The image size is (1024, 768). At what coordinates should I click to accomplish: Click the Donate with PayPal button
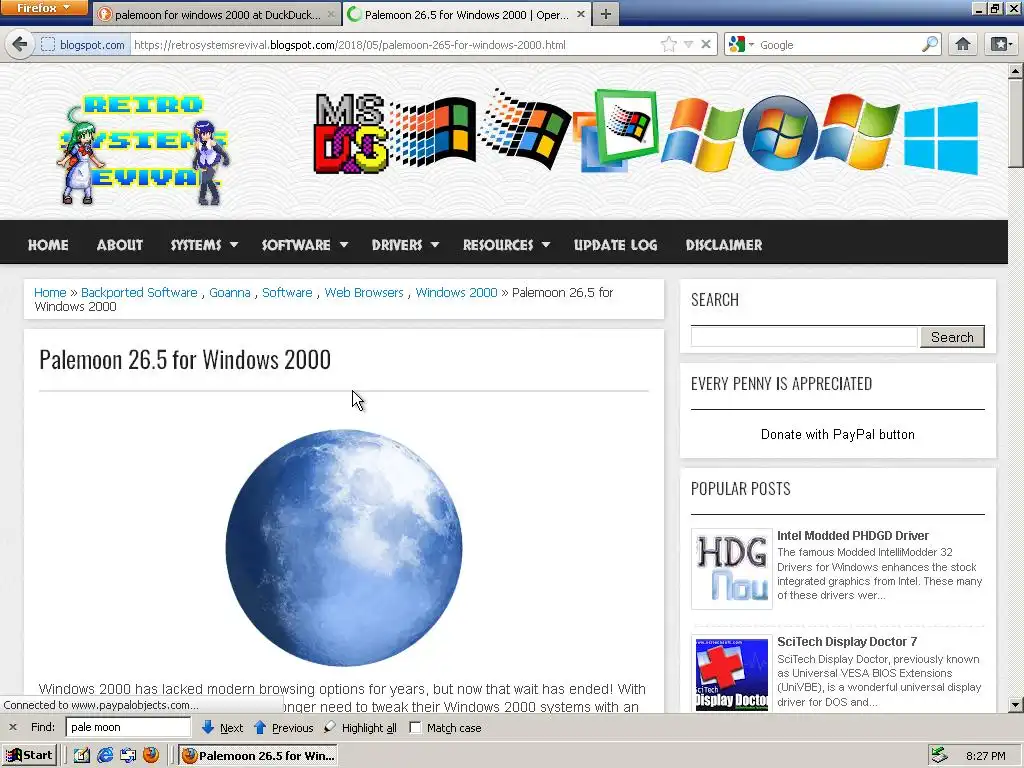click(x=837, y=434)
